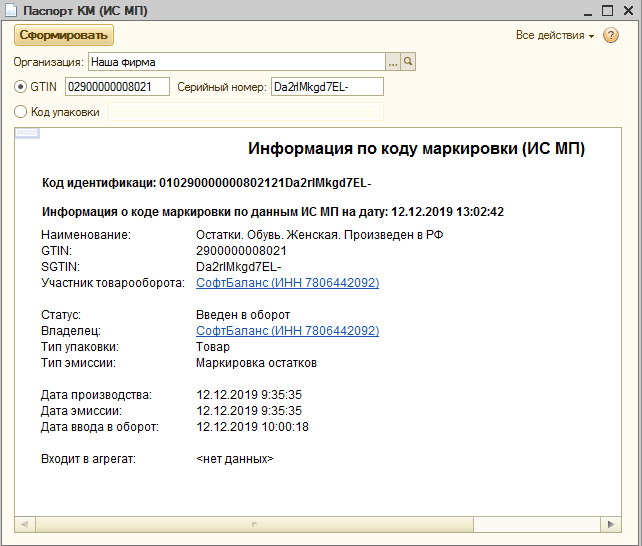This screenshot has height=546, width=642.
Task: Click the ellipsis button in Организация field
Action: [x=393, y=62]
